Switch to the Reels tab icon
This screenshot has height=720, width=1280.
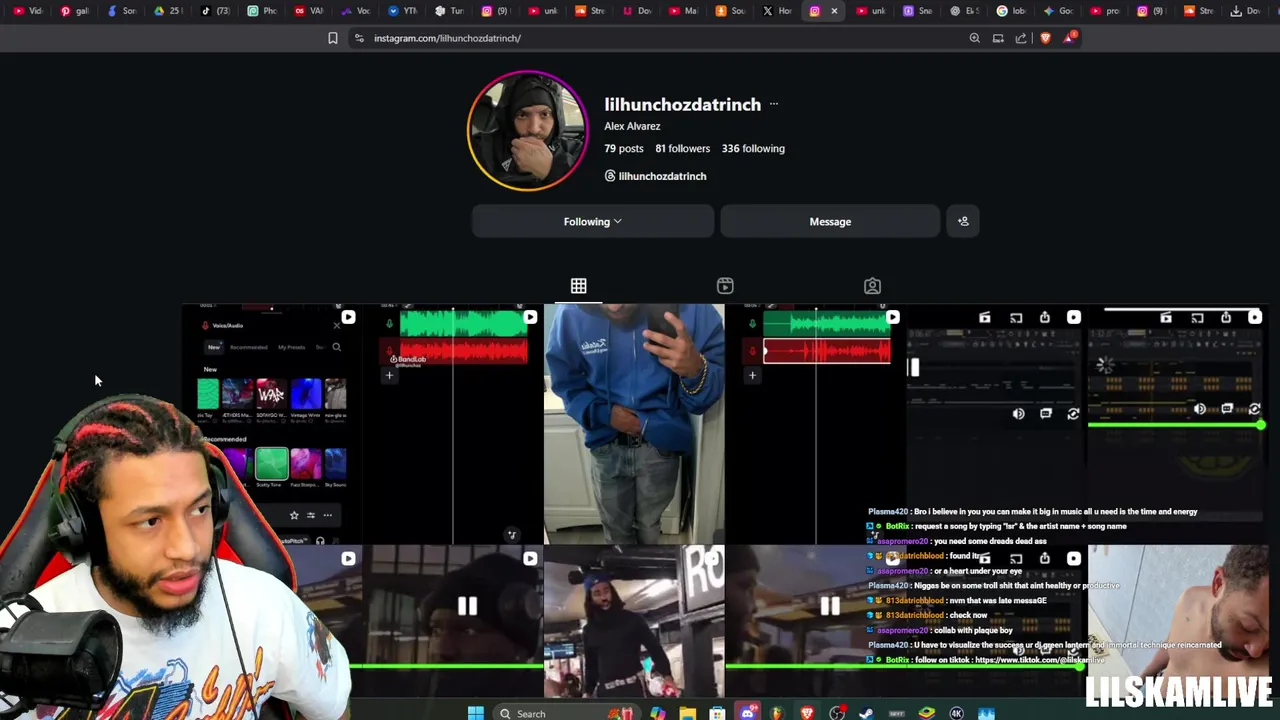click(x=725, y=286)
